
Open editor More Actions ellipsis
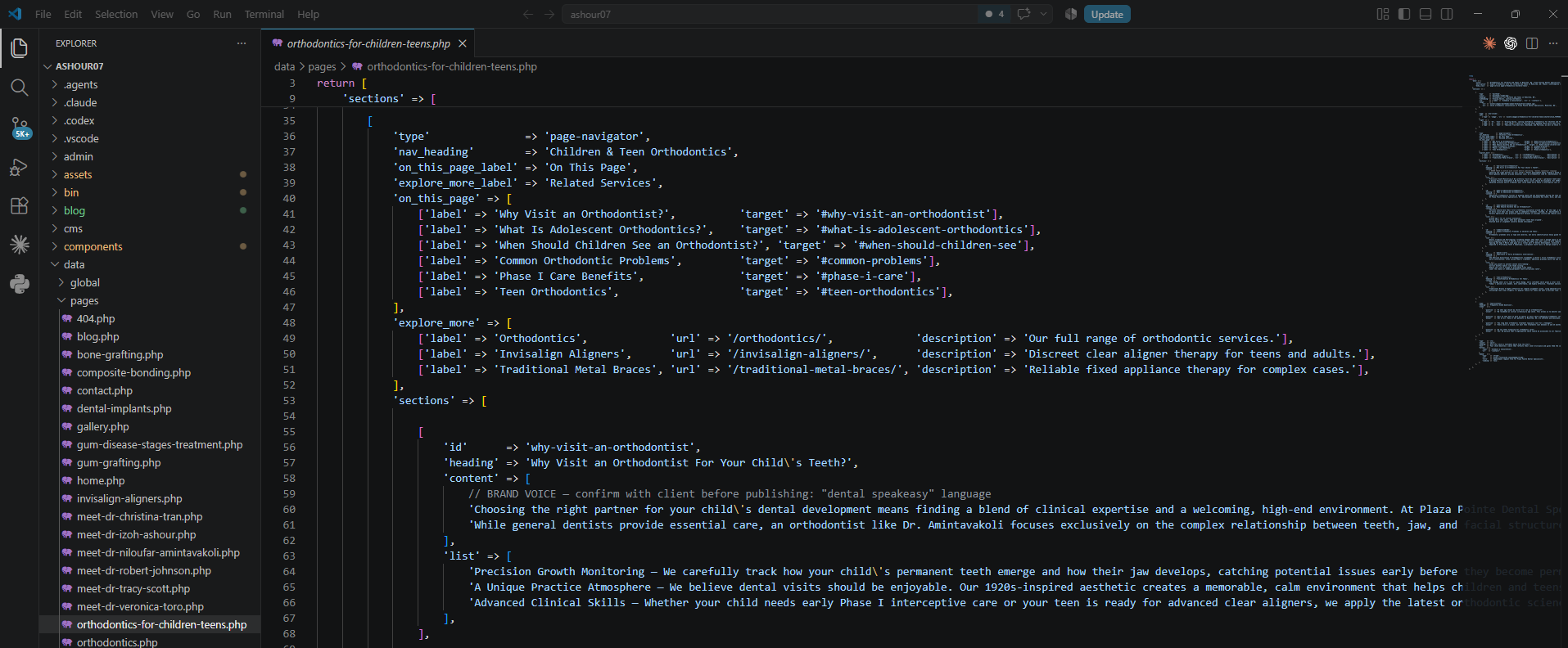[x=1553, y=43]
